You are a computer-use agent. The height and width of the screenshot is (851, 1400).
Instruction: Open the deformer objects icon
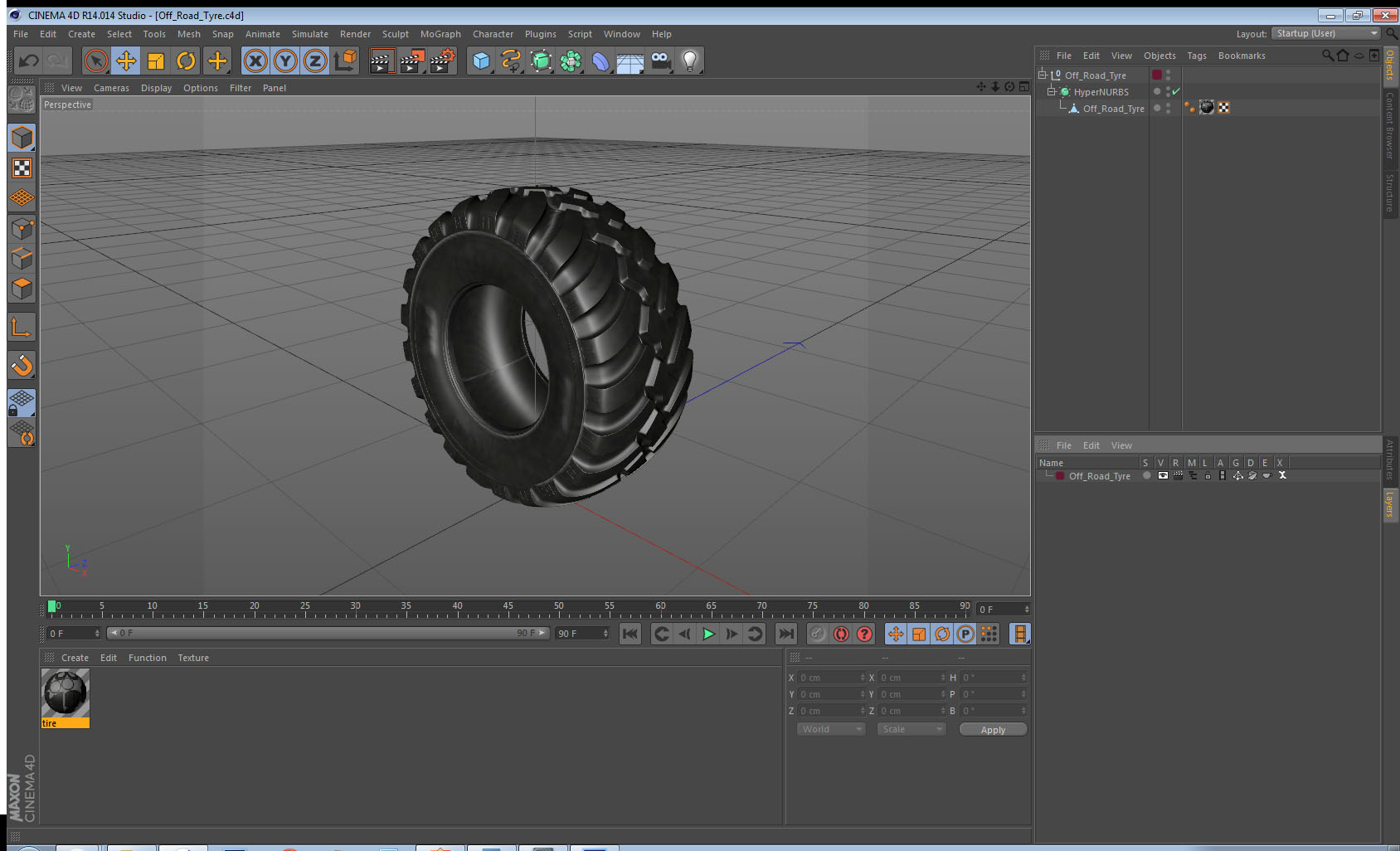click(x=600, y=61)
